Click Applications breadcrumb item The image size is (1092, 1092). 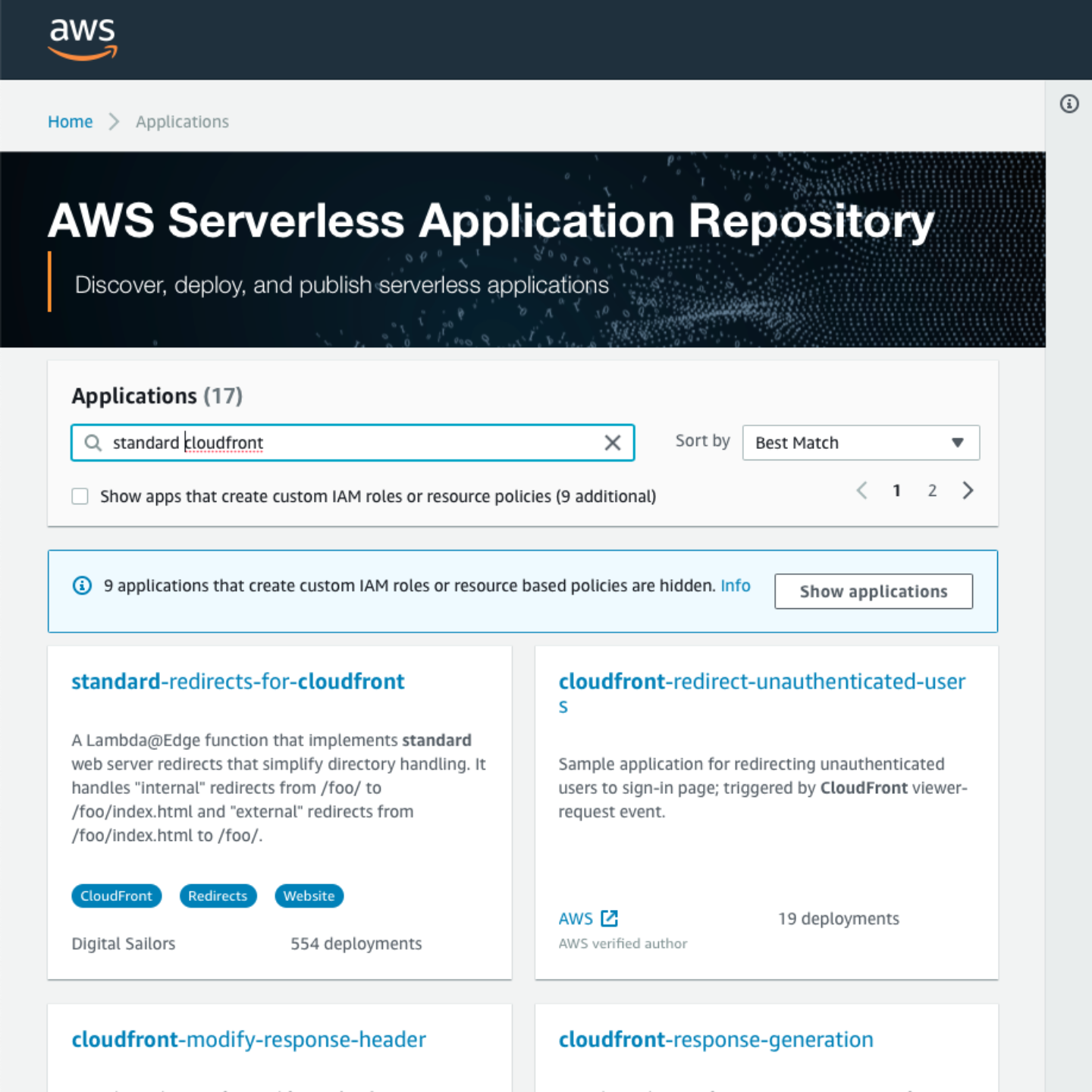coord(182,122)
